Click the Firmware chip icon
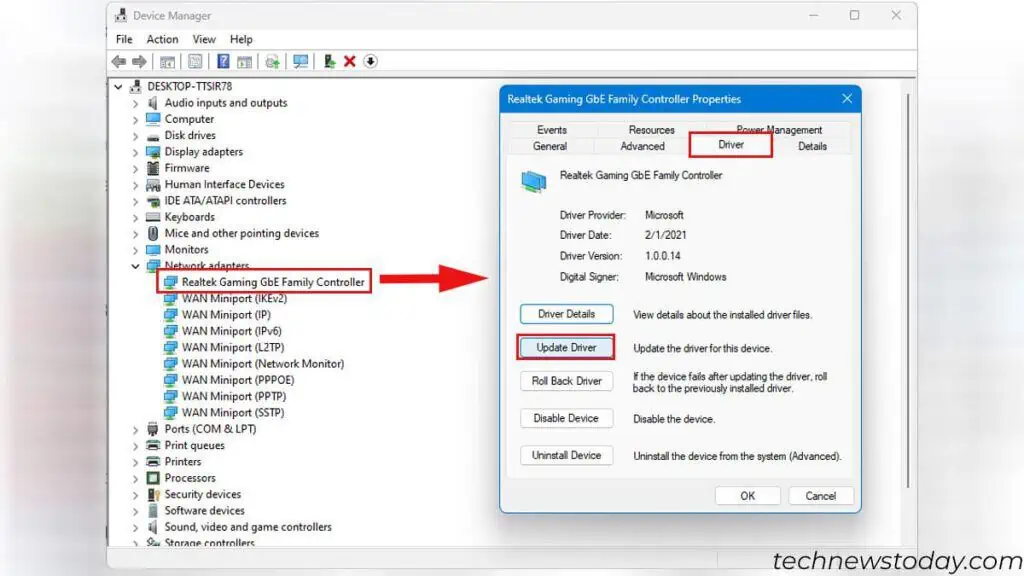Screen dimensions: 1024x576 click(153, 168)
